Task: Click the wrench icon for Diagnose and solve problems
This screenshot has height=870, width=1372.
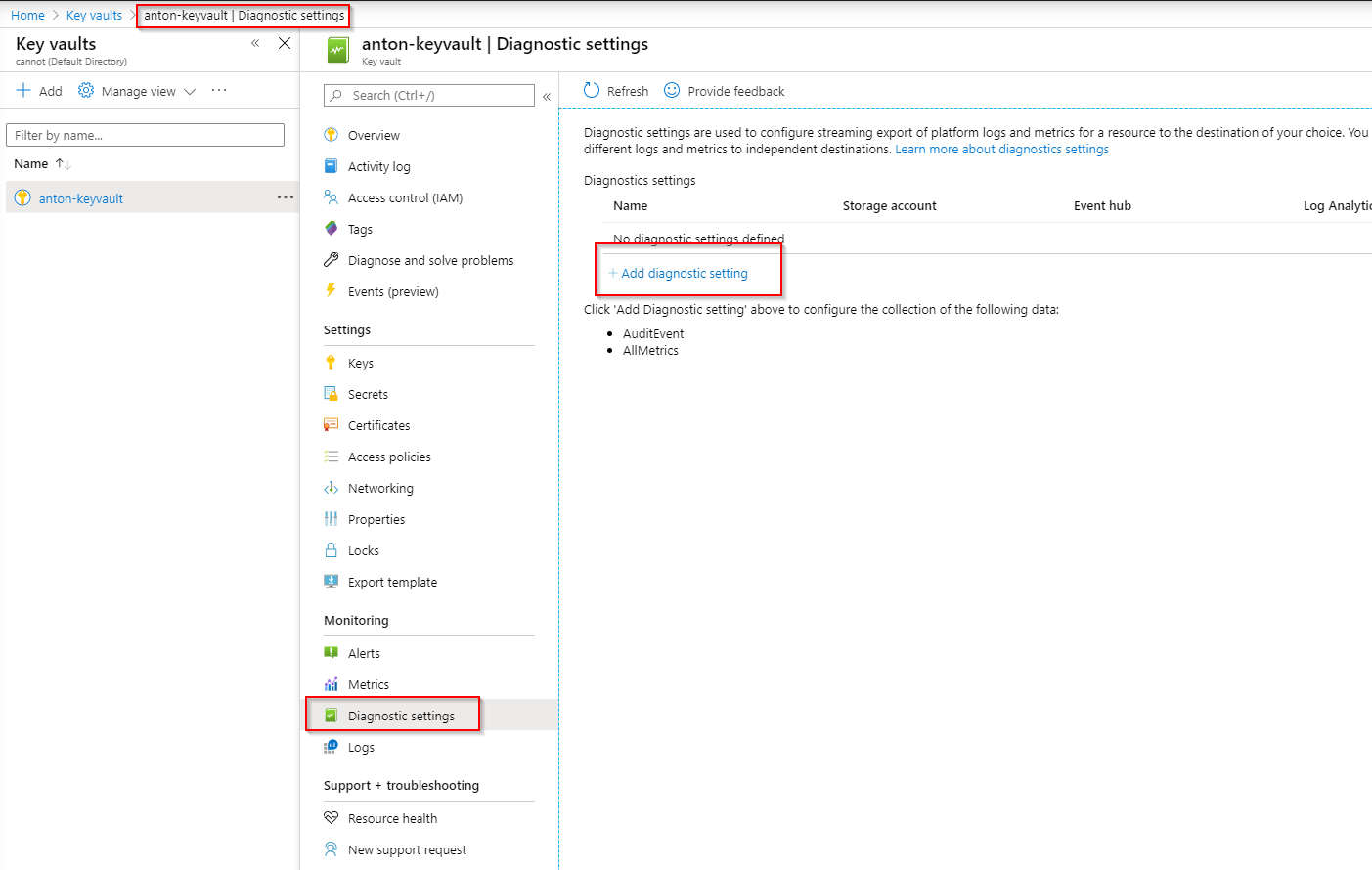Action: point(331,260)
